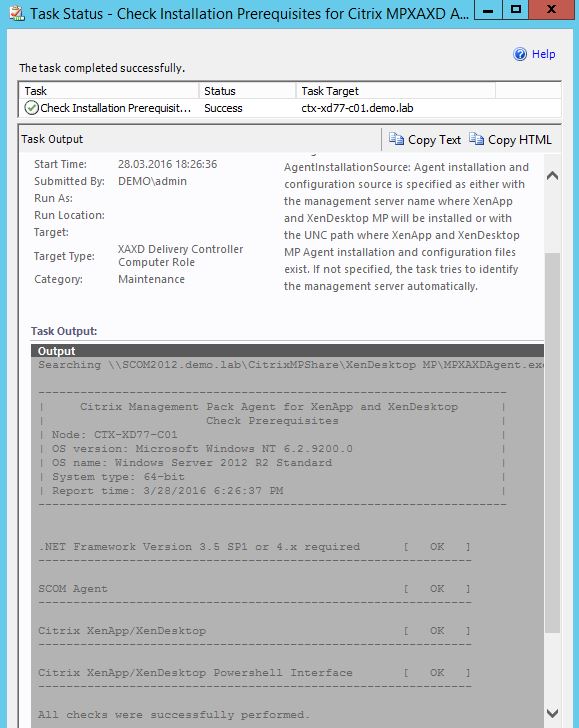Open Help via the question mark icon
Image resolution: width=579 pixels, height=728 pixels.
pyautogui.click(x=520, y=54)
